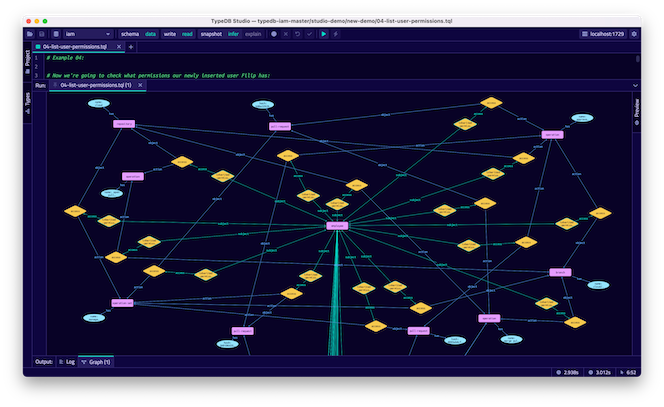Add a new editor tab with plus
664x407 pixels.
coord(131,47)
